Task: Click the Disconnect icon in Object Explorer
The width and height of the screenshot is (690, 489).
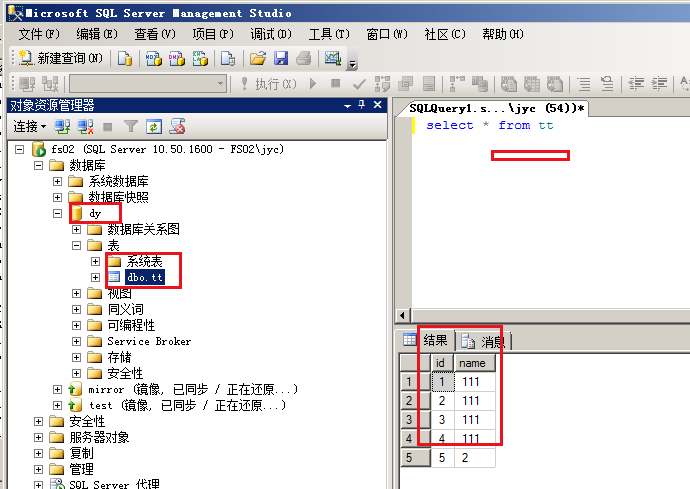Action: tap(85, 127)
